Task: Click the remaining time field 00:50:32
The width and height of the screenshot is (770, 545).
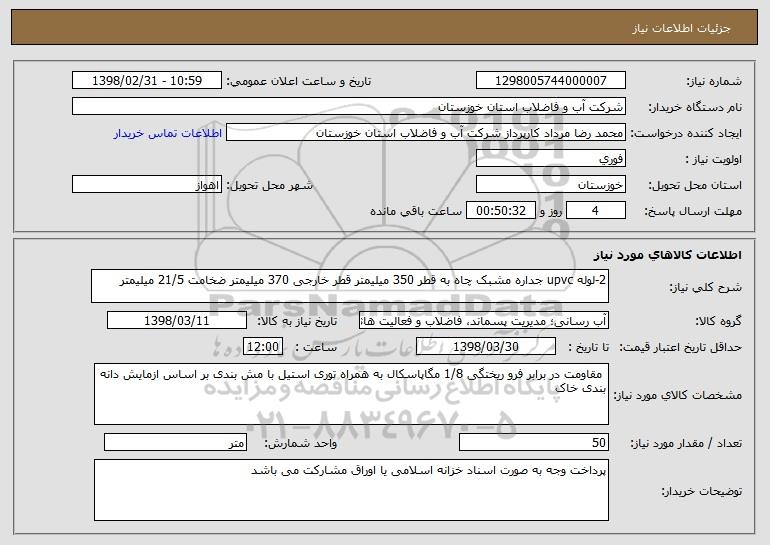Action: coord(500,211)
